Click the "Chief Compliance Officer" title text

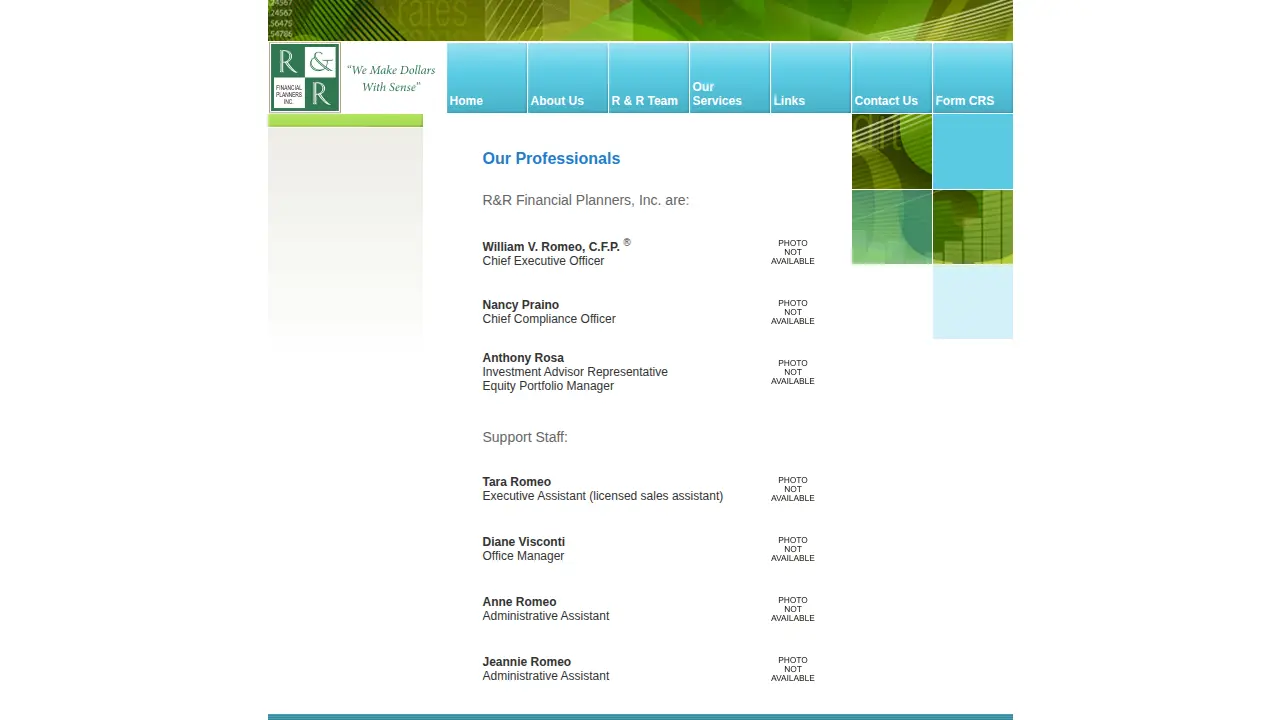point(549,319)
